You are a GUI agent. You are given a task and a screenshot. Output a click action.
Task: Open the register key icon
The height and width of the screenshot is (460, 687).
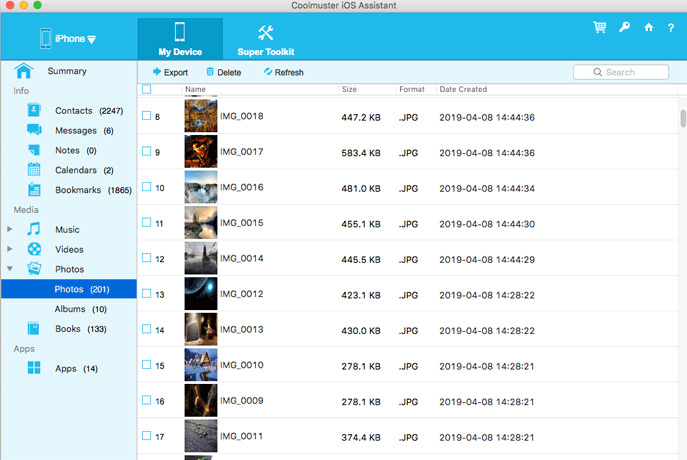point(624,28)
